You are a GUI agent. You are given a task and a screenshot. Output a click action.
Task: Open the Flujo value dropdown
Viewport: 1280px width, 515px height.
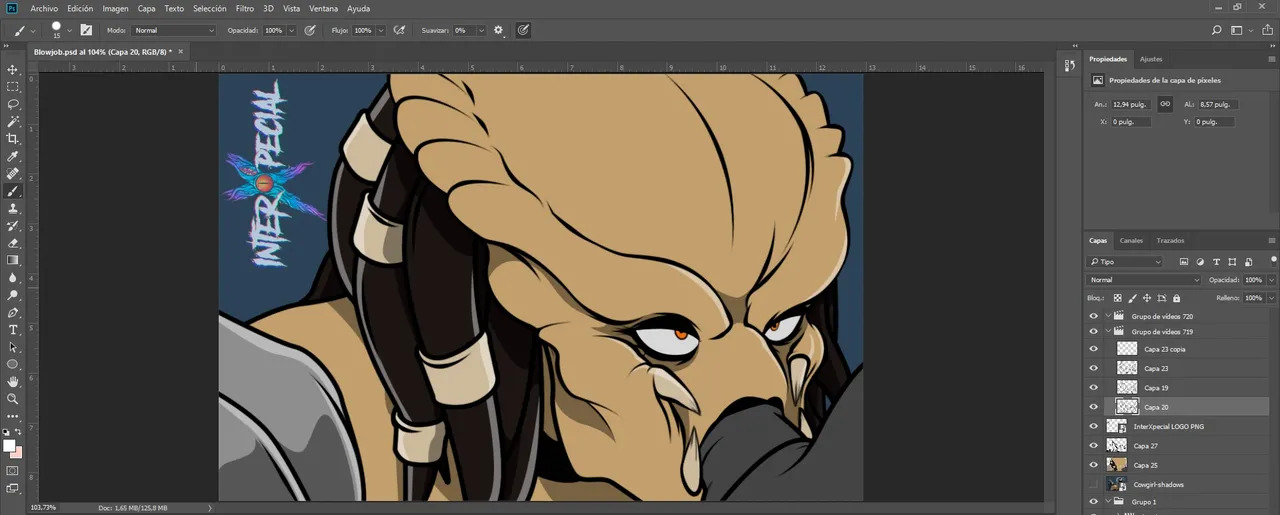coord(381,31)
